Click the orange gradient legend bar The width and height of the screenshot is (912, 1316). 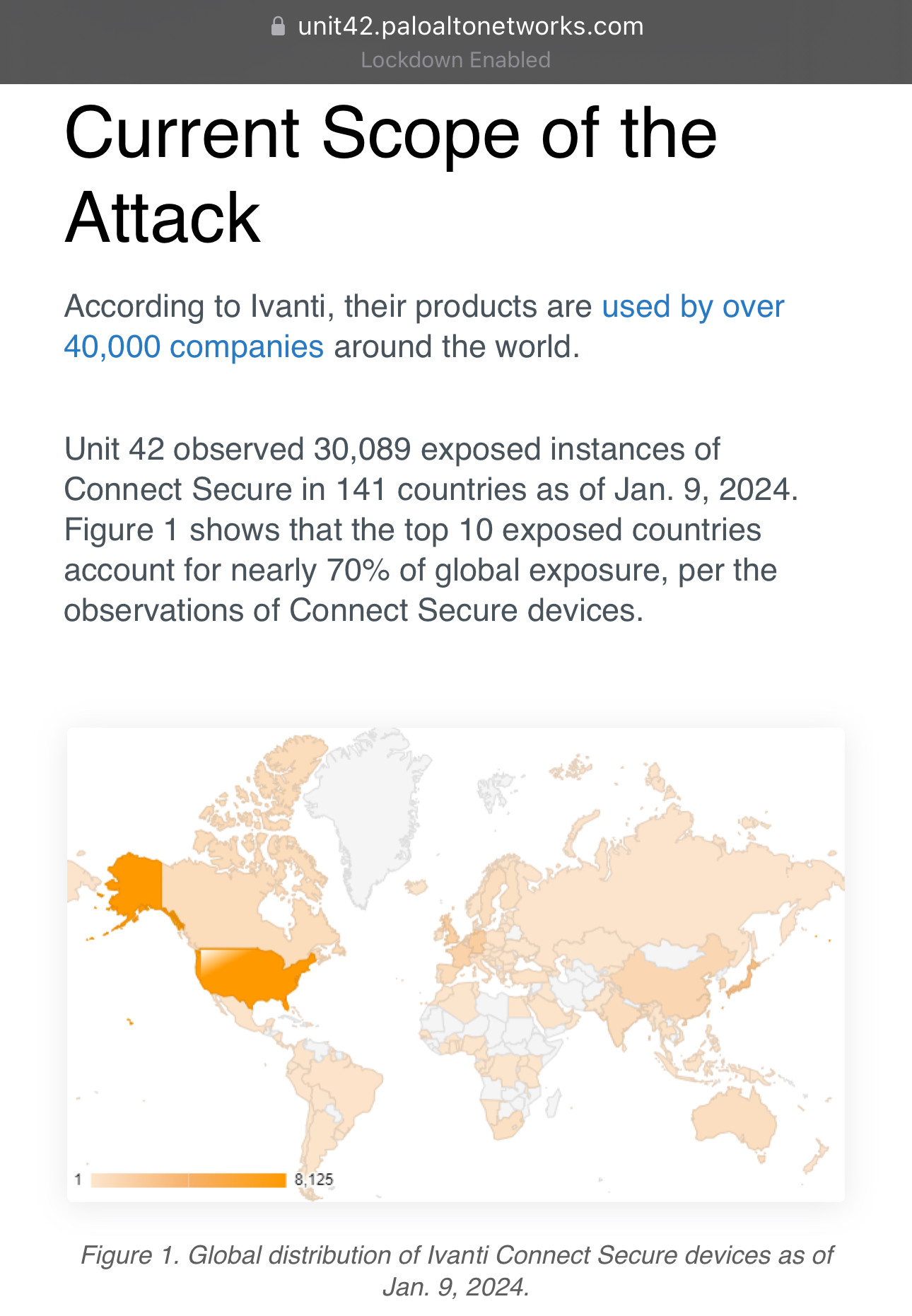point(188,1180)
